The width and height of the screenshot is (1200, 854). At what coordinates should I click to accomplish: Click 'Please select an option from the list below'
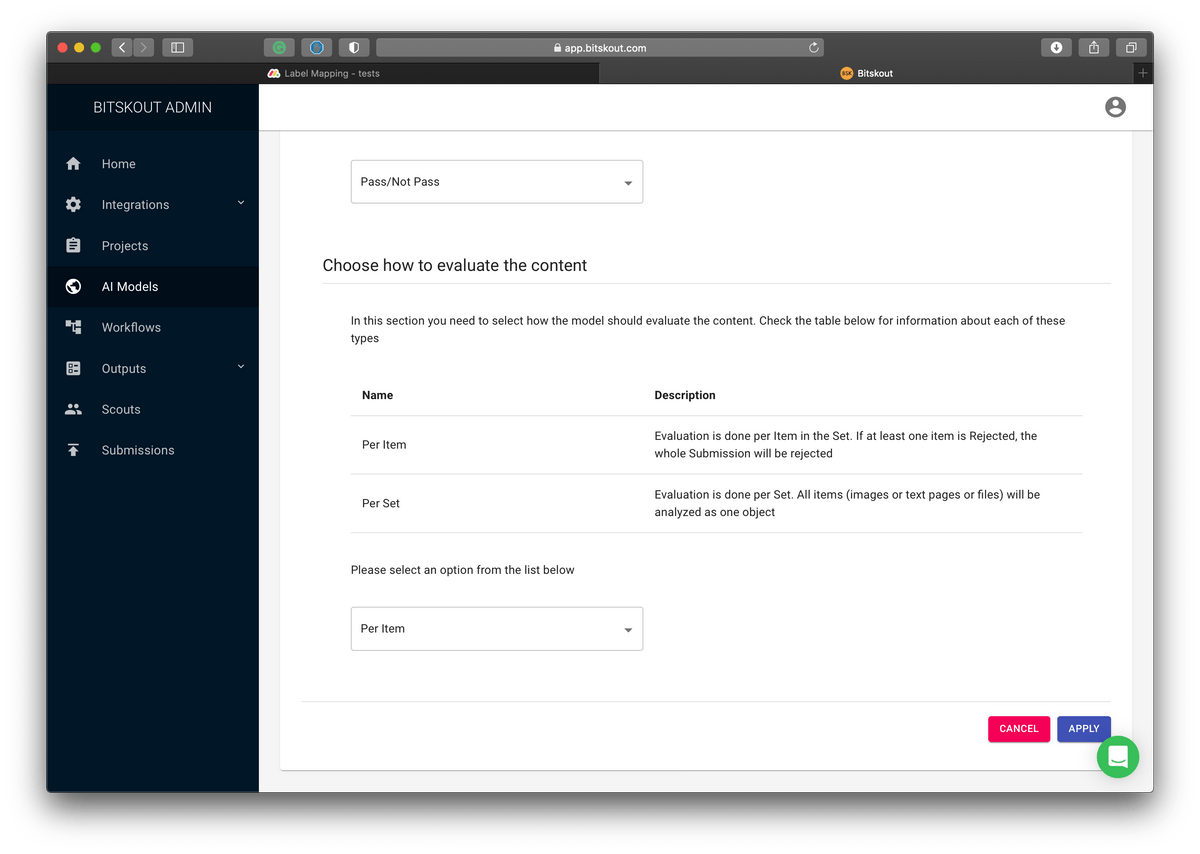click(x=463, y=570)
